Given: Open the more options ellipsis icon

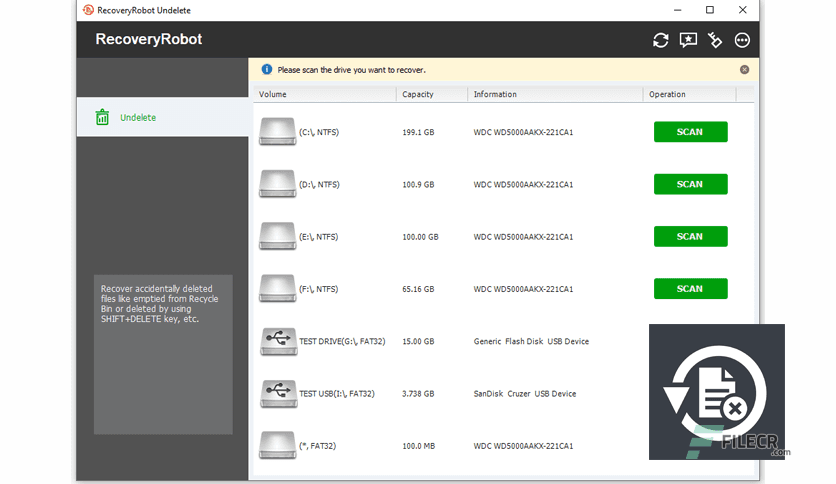Looking at the screenshot, I should click(x=742, y=40).
